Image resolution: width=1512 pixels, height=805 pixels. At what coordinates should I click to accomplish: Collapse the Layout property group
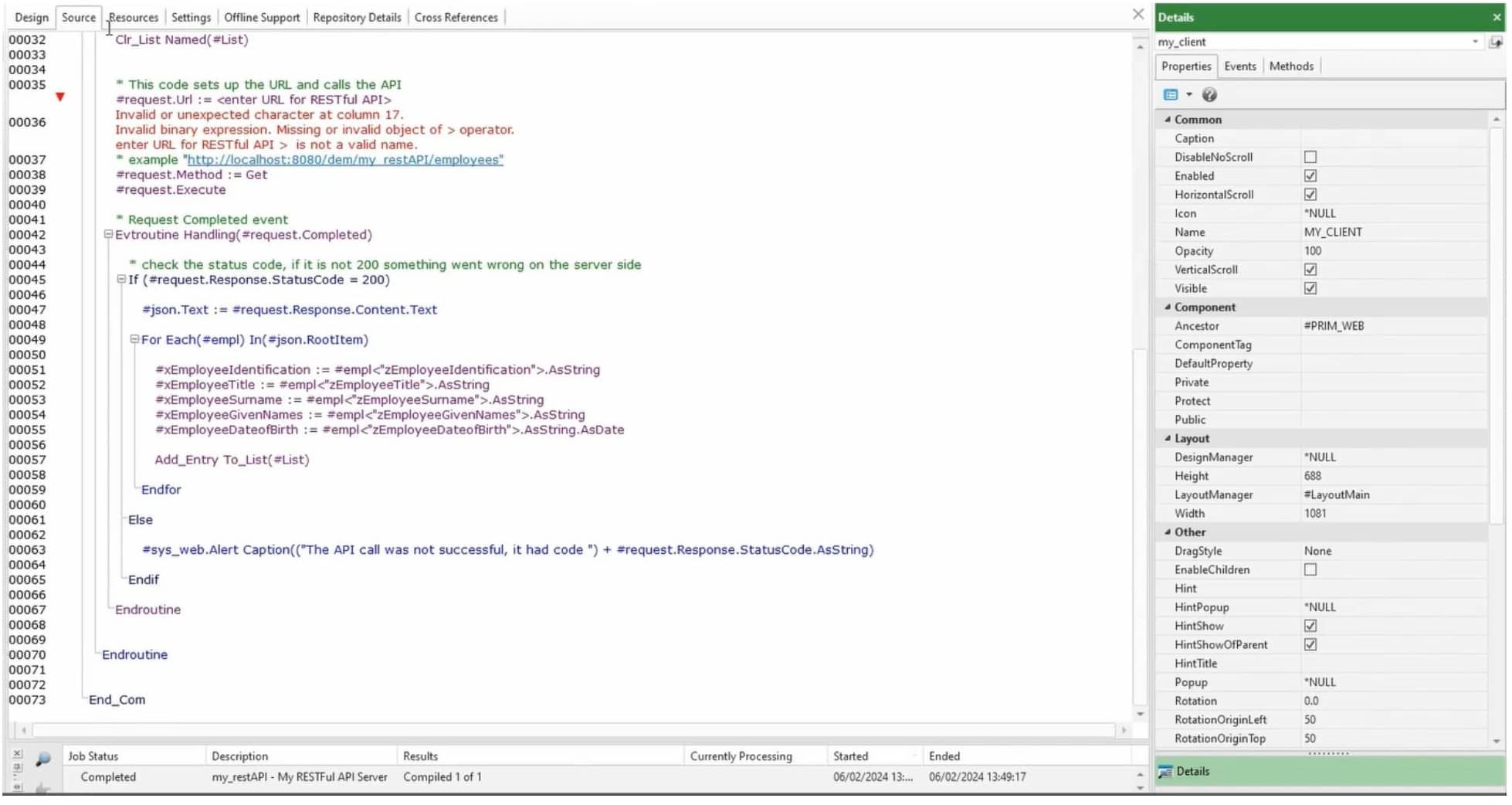tap(1167, 438)
